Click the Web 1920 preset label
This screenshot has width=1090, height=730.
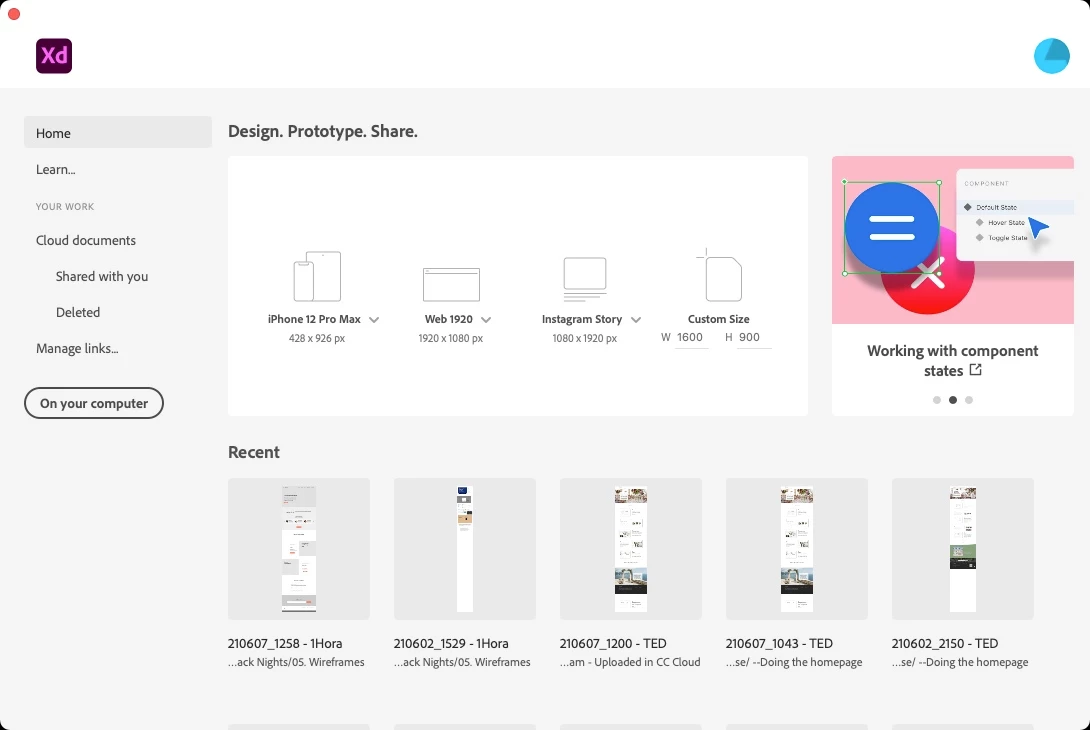click(448, 319)
